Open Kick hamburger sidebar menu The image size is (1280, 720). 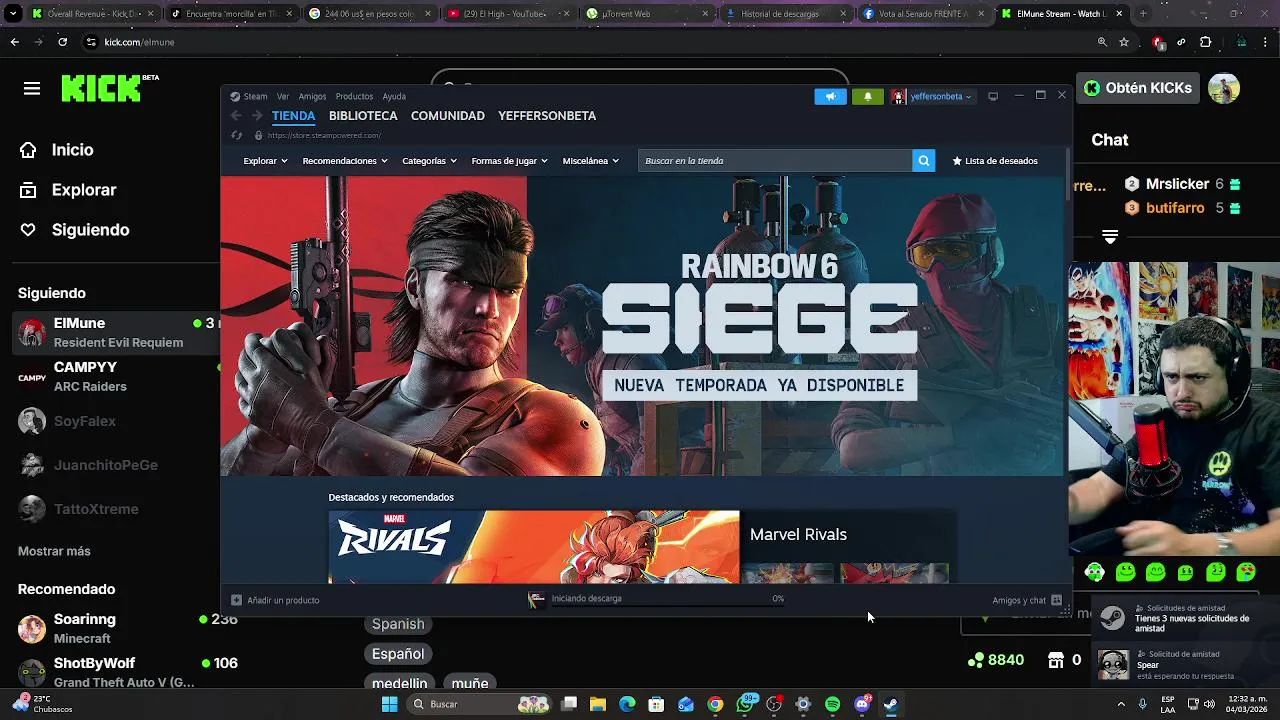point(32,89)
